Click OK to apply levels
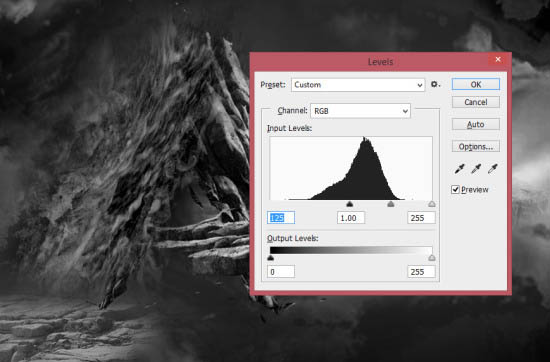 [x=476, y=84]
